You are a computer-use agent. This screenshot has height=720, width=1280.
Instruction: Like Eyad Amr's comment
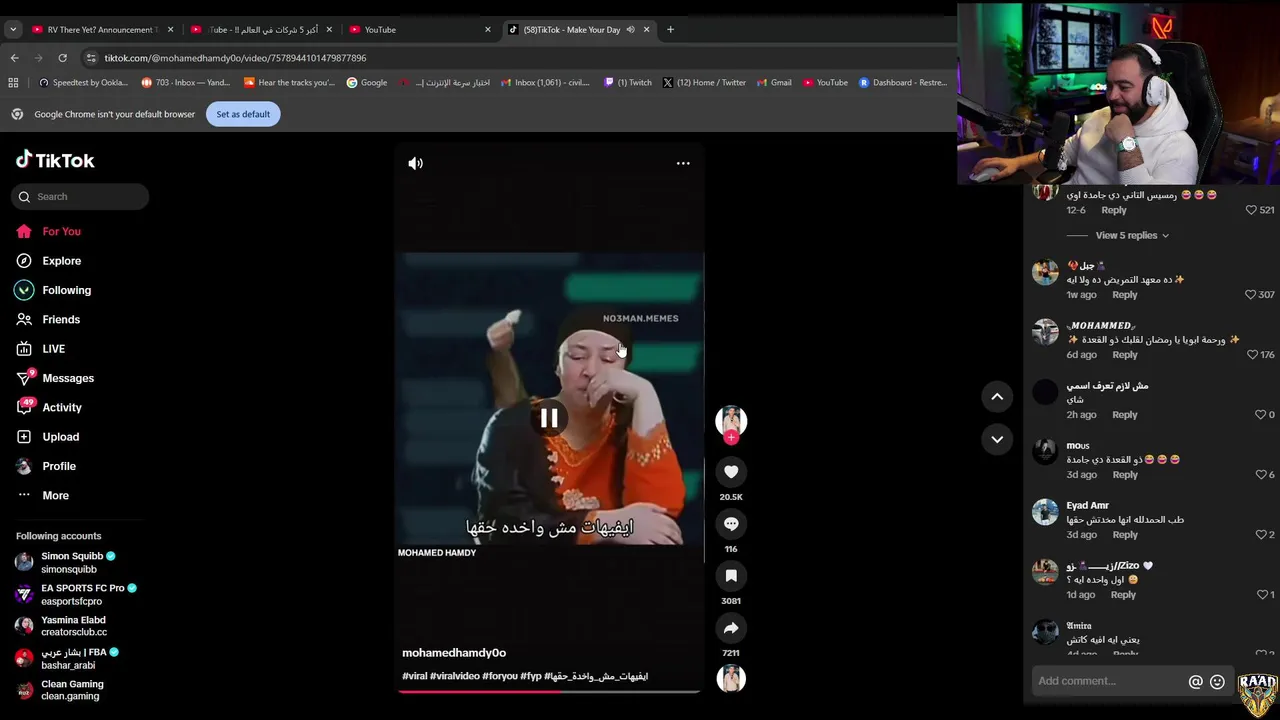[1260, 535]
